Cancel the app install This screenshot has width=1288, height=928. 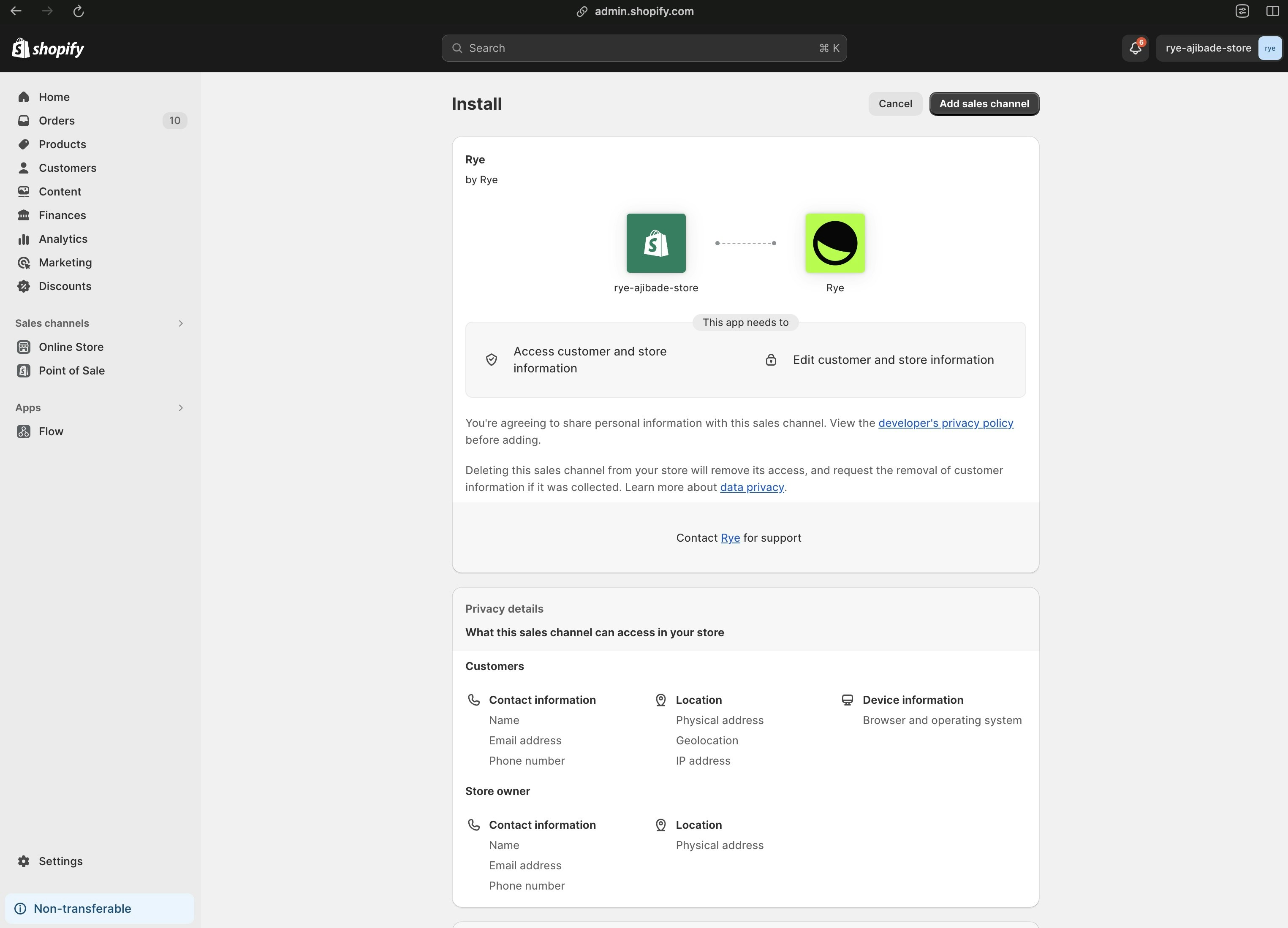(x=895, y=104)
